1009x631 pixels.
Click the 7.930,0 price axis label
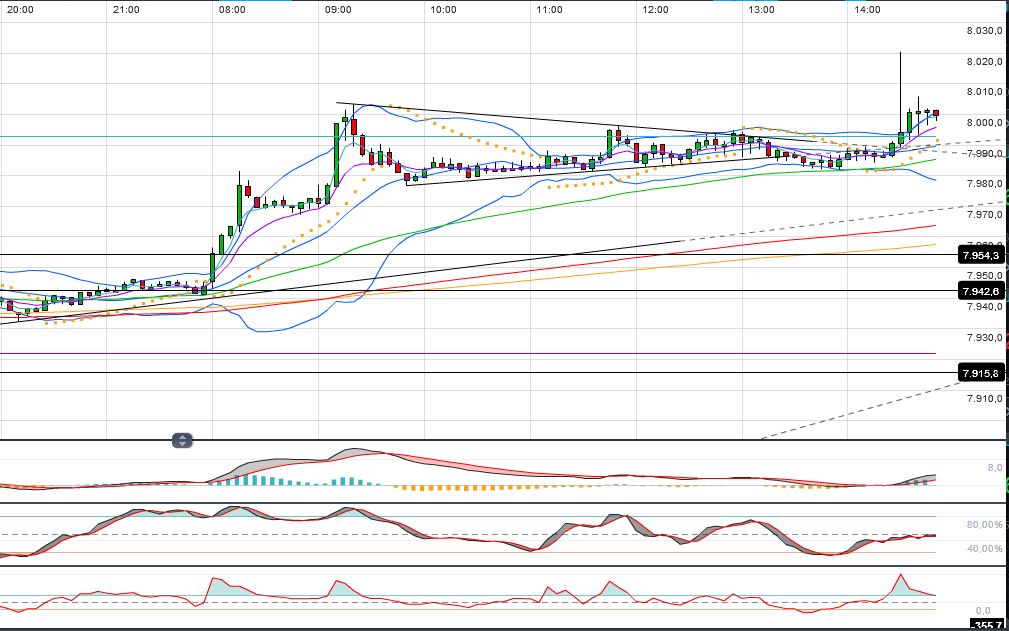pyautogui.click(x=985, y=337)
